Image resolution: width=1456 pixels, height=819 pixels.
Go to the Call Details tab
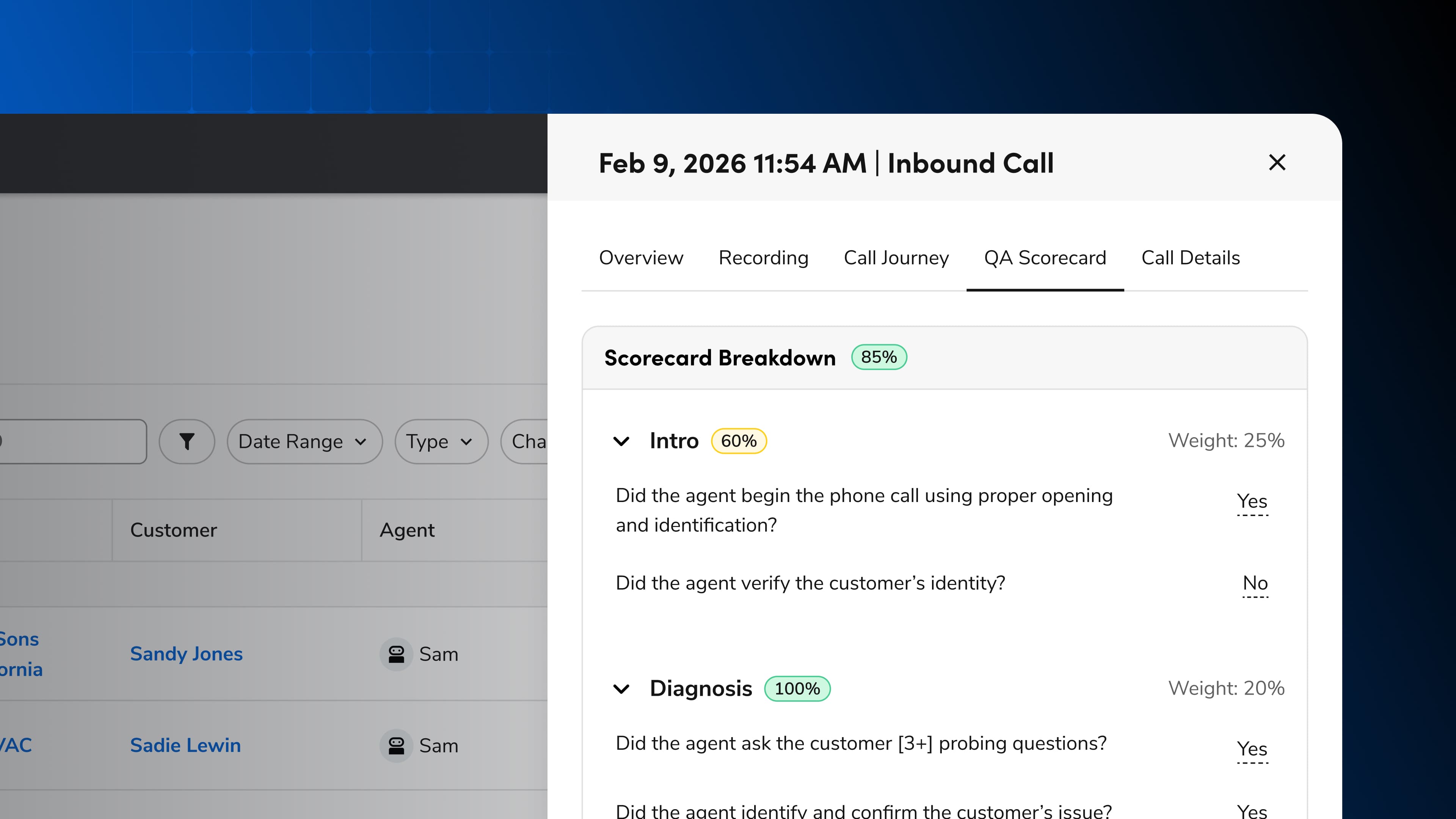[x=1190, y=258]
